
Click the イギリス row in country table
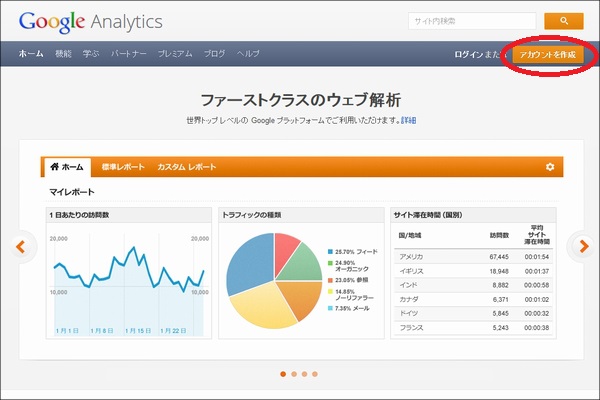pyautogui.click(x=473, y=271)
